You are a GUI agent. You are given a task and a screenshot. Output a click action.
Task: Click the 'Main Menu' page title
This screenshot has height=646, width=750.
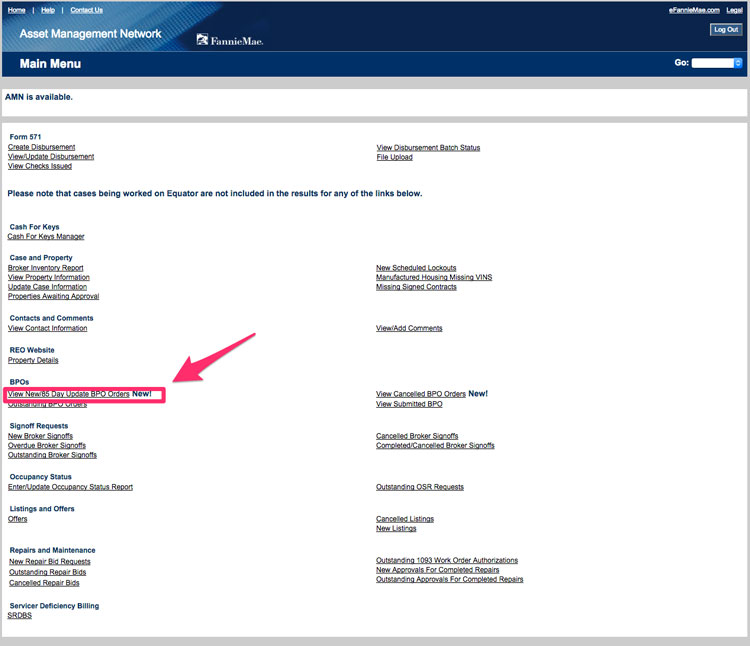coord(50,64)
